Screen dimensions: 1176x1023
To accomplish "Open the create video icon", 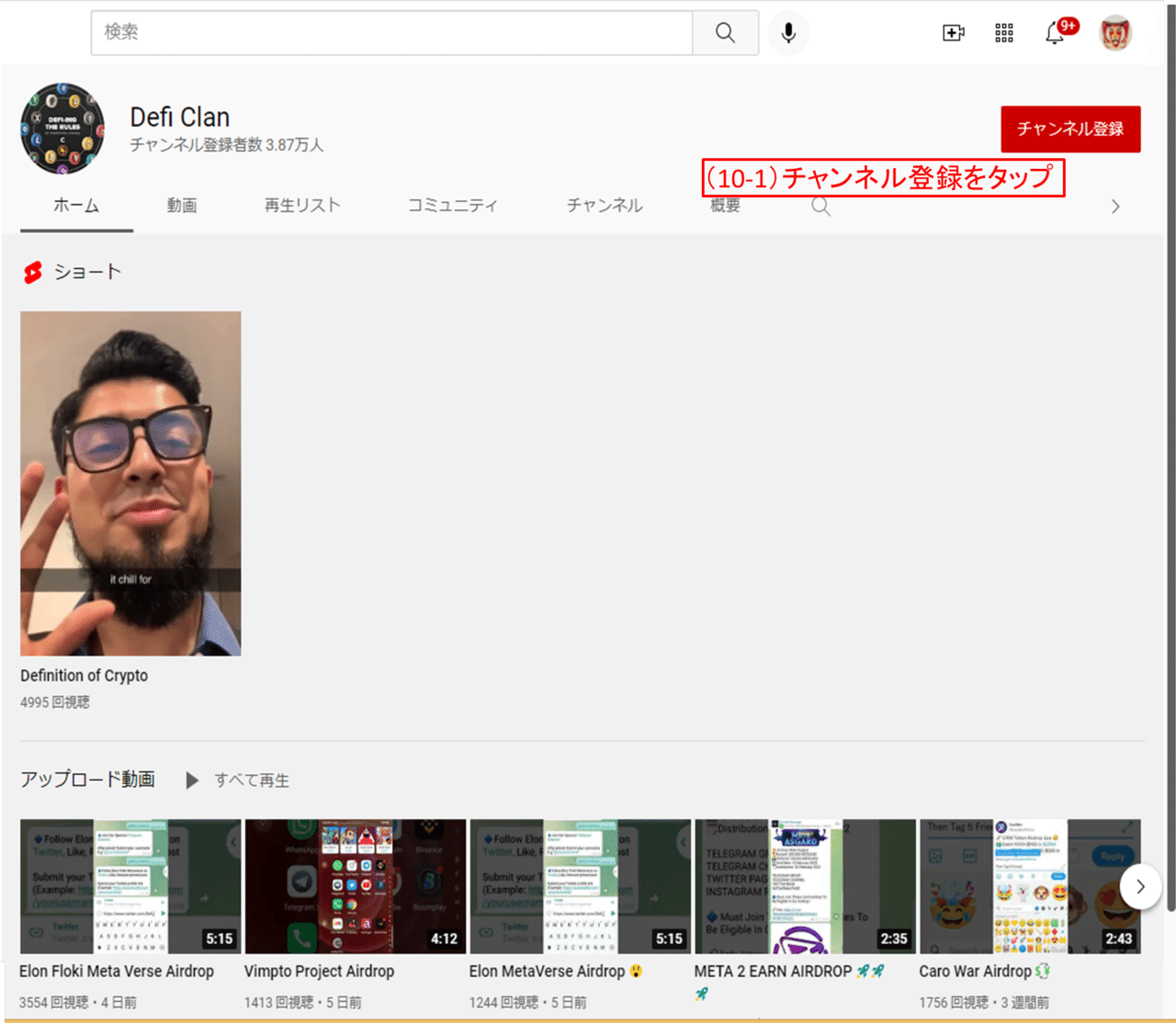I will (954, 33).
